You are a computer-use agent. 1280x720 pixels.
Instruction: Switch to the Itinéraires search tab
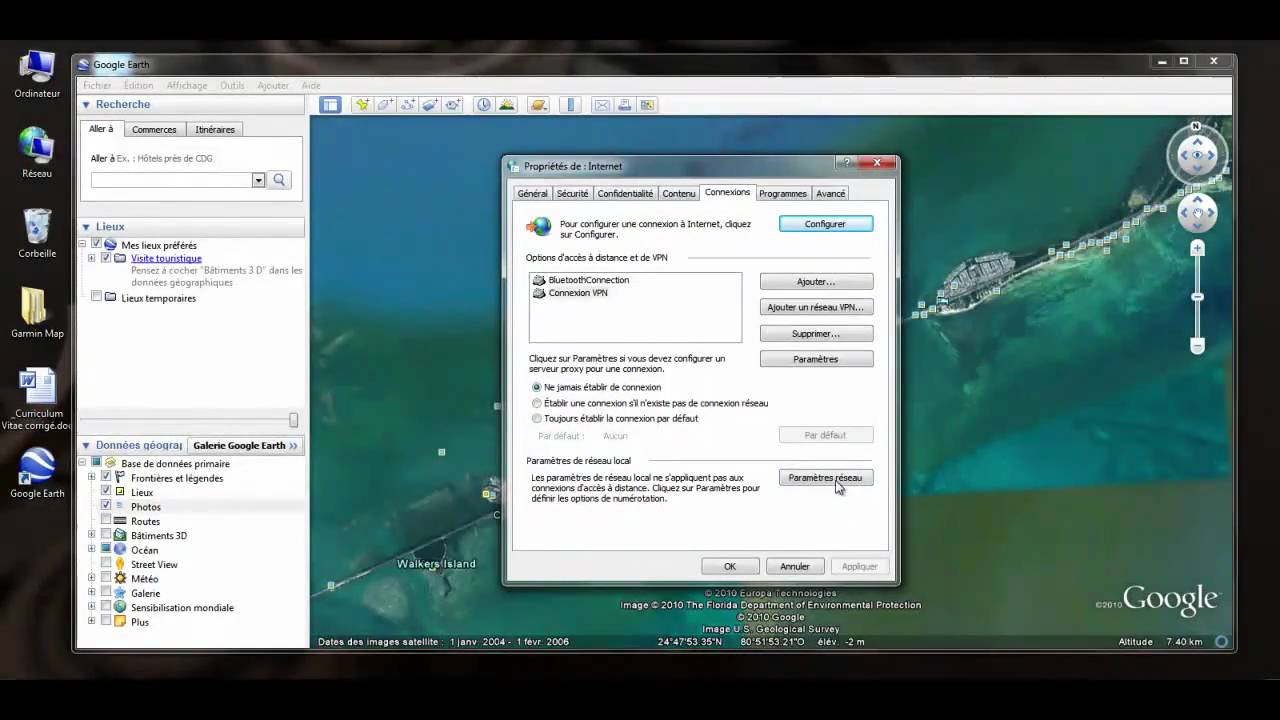(x=215, y=129)
